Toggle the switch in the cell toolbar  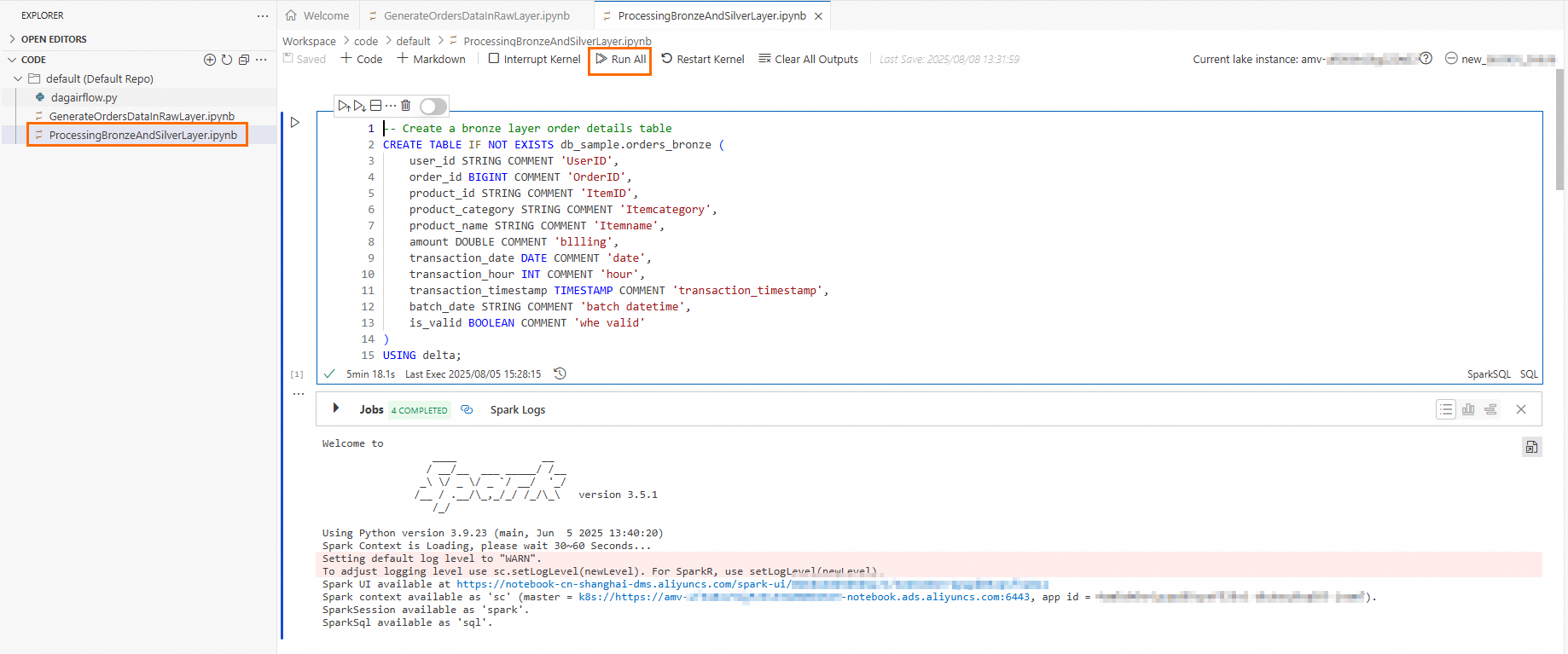tap(433, 106)
